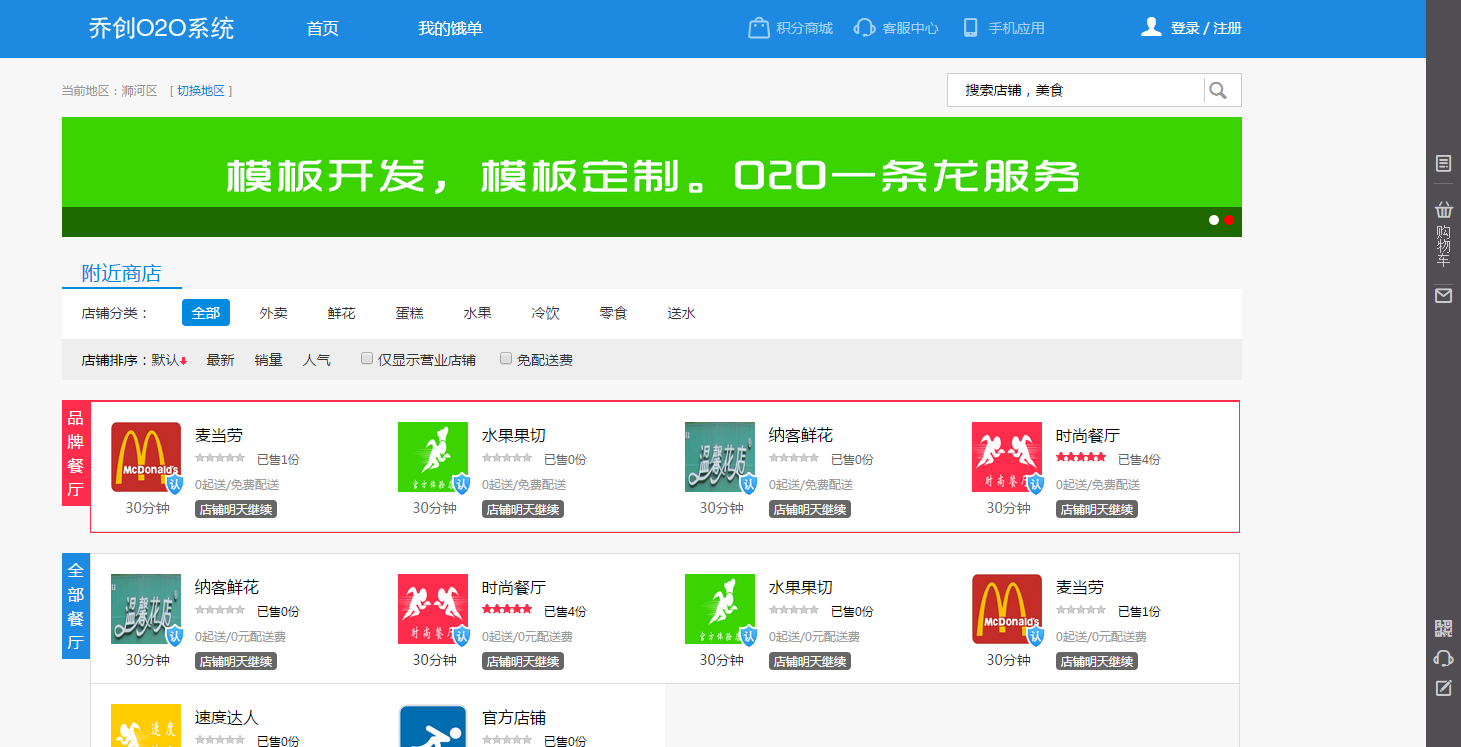Check the 免配送费 option
This screenshot has width=1461, height=747.
coord(505,358)
